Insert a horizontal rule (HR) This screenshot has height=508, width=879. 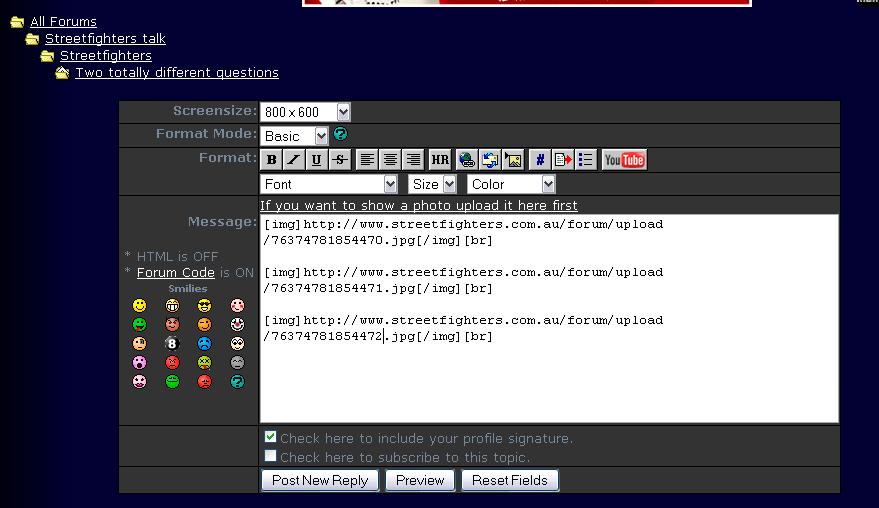tap(440, 160)
